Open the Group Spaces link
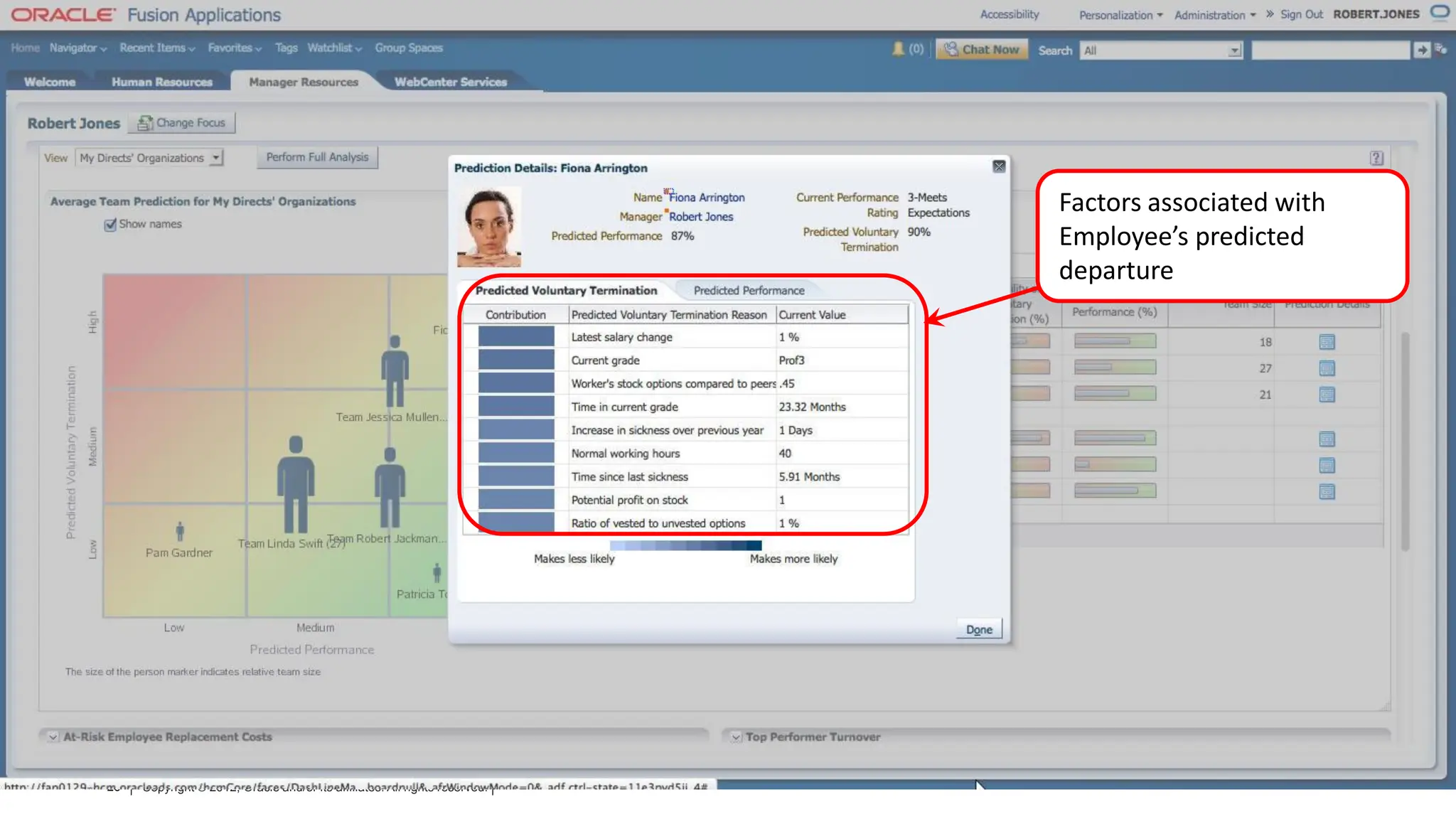Viewport: 1456px width, 819px height. pyautogui.click(x=409, y=48)
